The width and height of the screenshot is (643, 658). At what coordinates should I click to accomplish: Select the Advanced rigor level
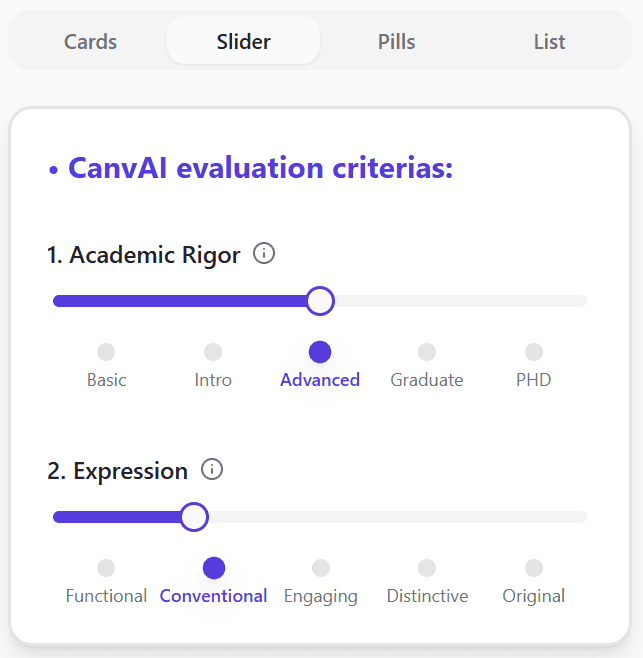click(320, 352)
